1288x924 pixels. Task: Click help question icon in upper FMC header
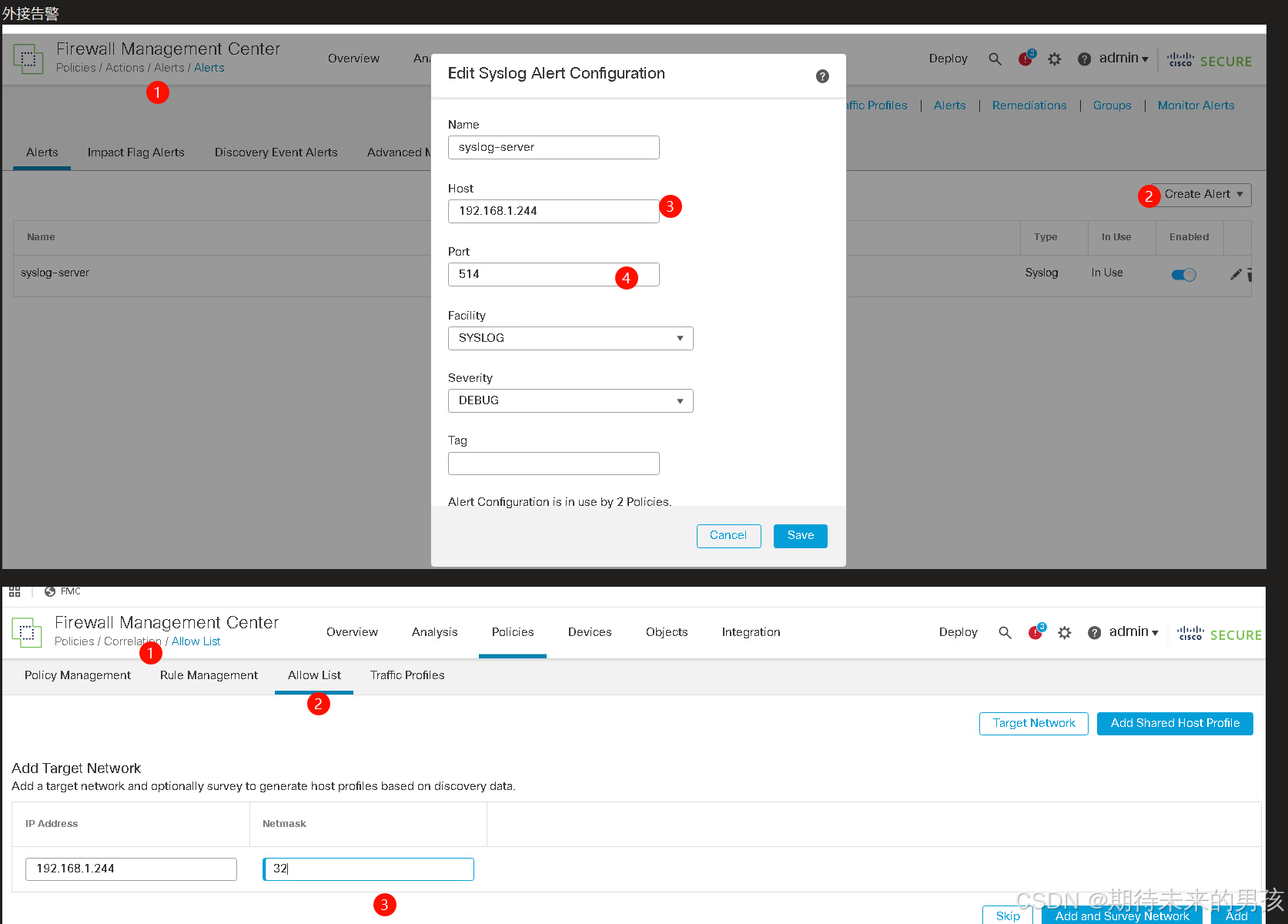[x=1084, y=59]
